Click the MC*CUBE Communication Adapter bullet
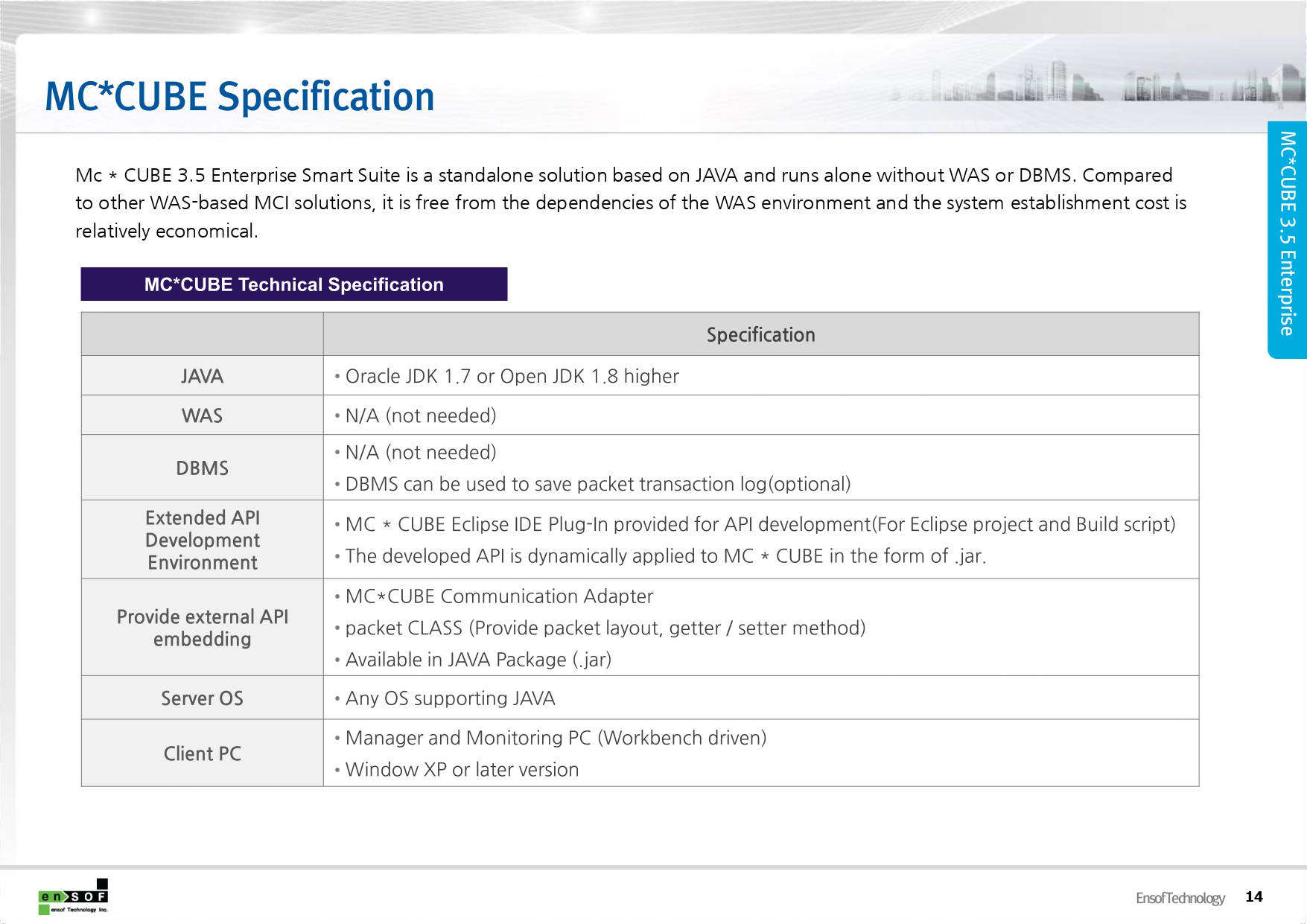 pyautogui.click(x=499, y=596)
